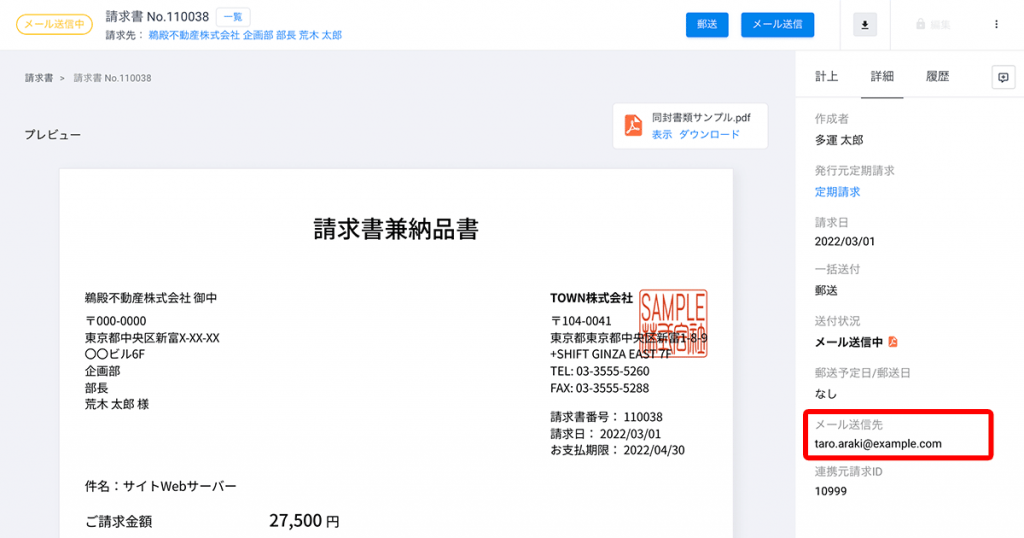Click the 同封書類サンプル.pdf file name
Image resolution: width=1024 pixels, height=538 pixels.
701,118
